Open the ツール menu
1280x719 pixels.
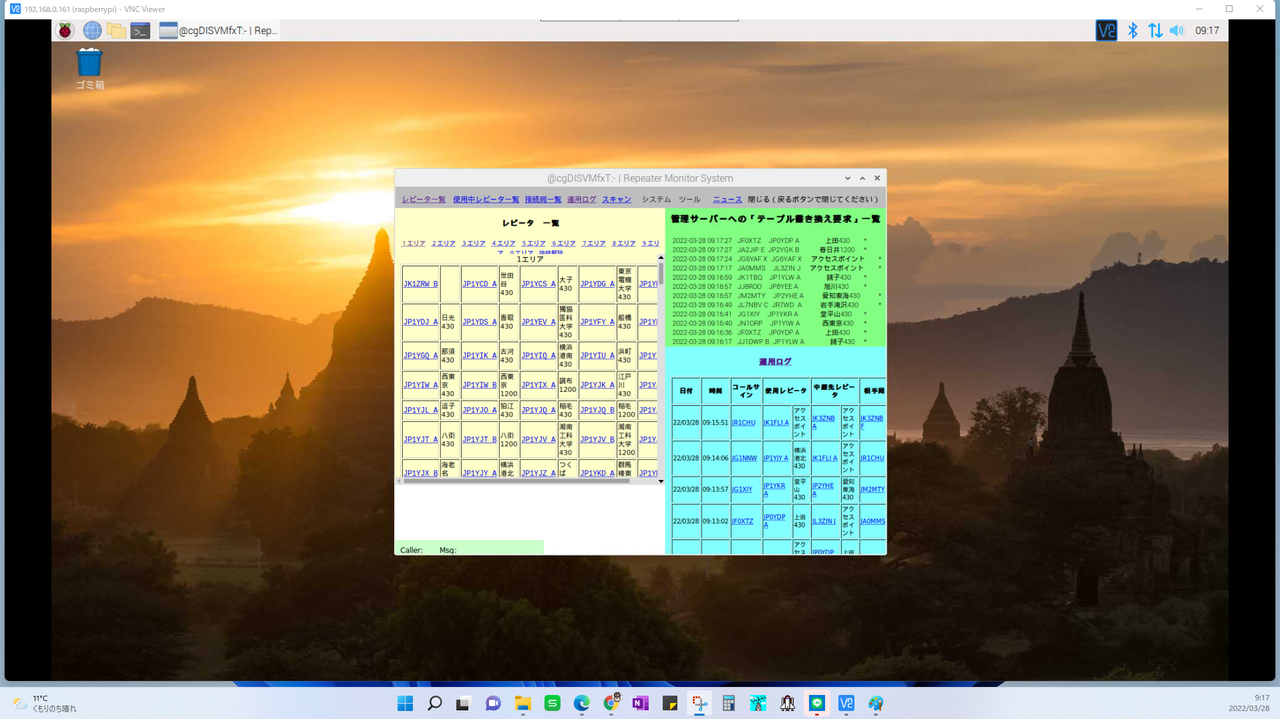tap(690, 200)
